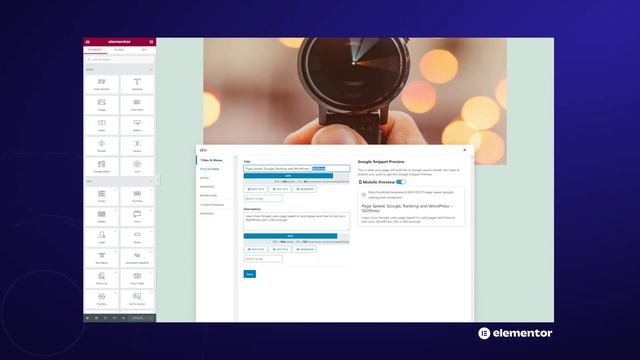The width and height of the screenshot is (640, 360).
Task: Close the SEO panel
Action: pyautogui.click(x=464, y=150)
